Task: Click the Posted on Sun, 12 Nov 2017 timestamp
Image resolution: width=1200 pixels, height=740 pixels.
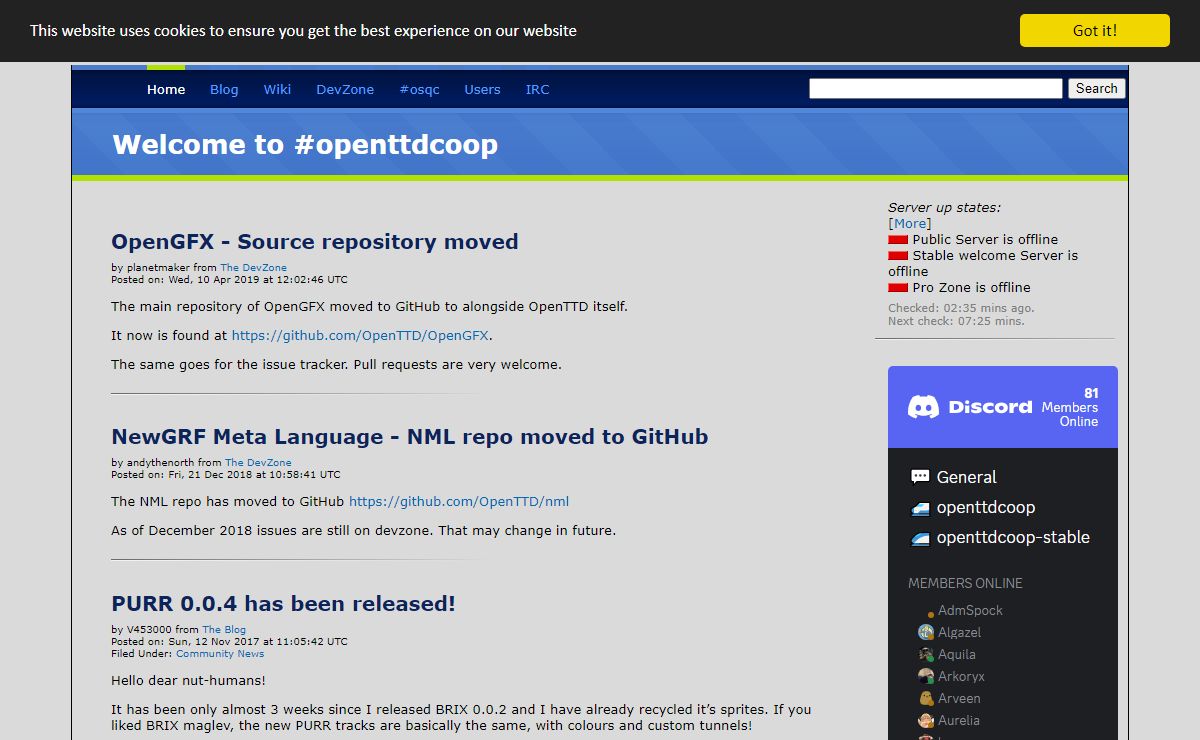Action: tap(229, 642)
